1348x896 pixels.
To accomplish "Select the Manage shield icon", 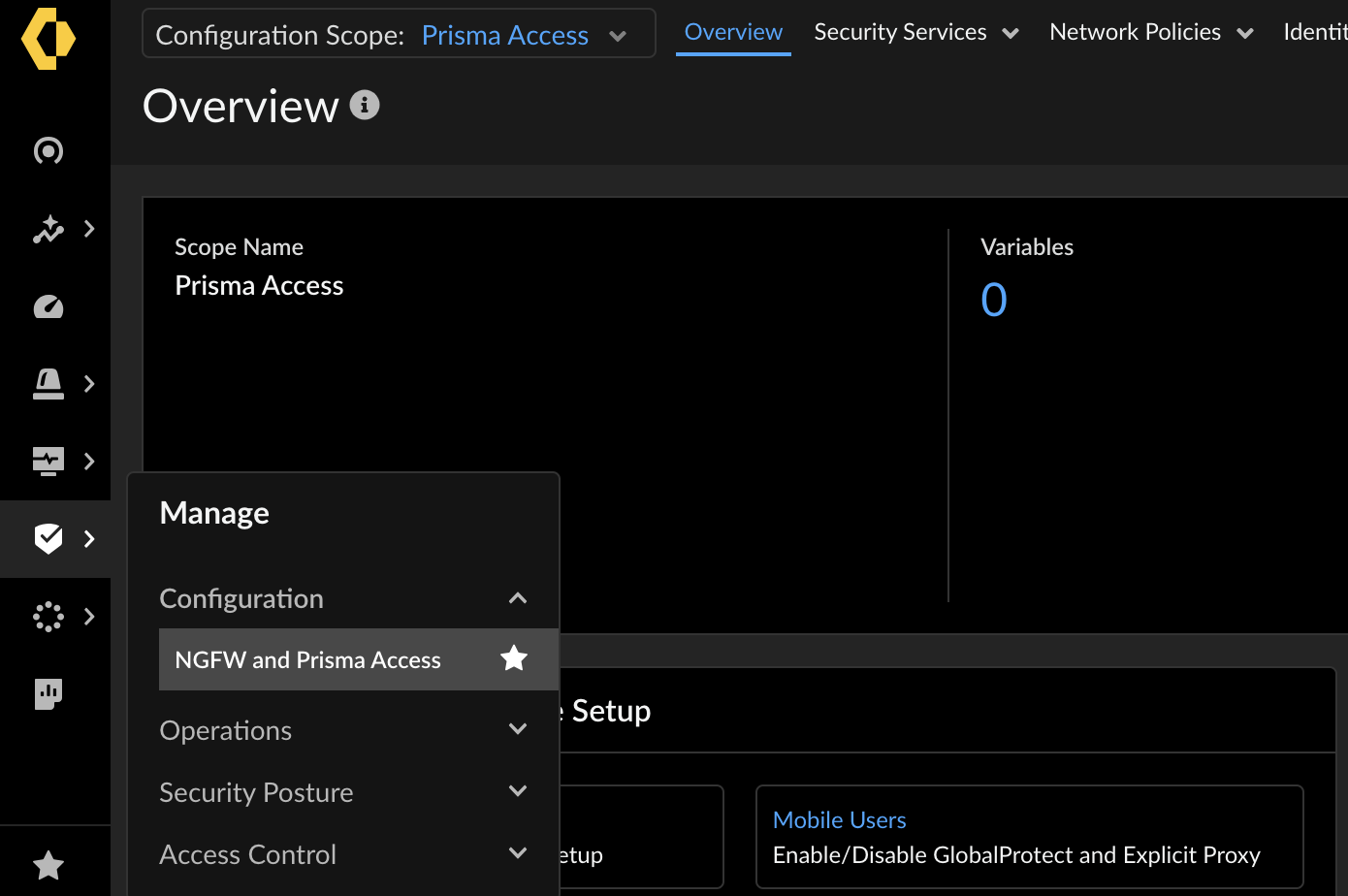I will tap(48, 538).
